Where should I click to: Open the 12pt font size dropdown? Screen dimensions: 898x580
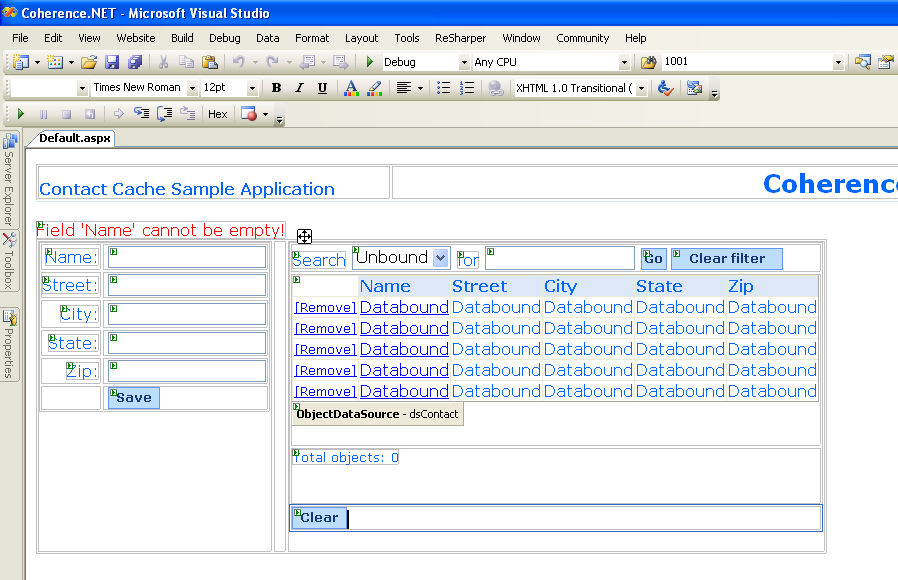tap(252, 88)
